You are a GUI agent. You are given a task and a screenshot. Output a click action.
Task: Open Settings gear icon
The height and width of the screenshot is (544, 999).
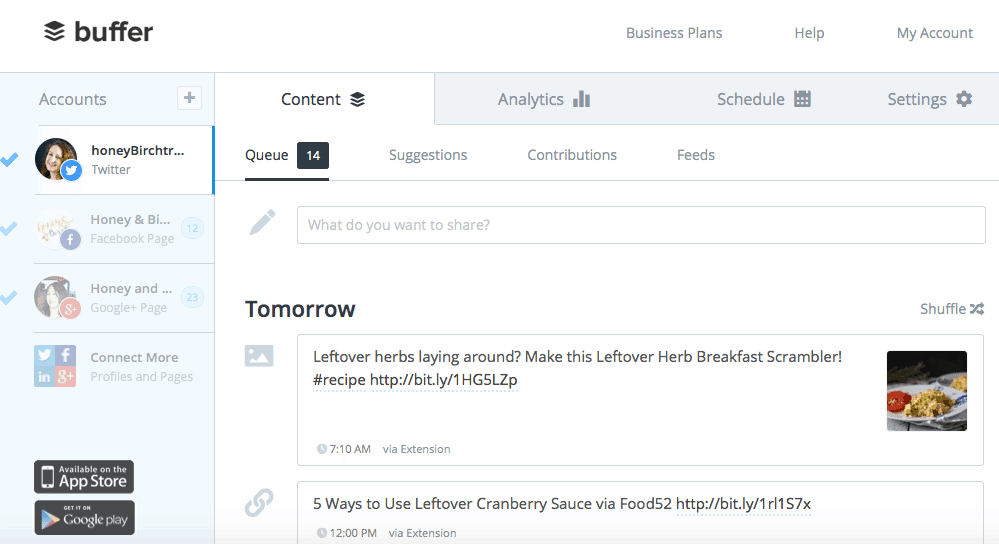964,99
